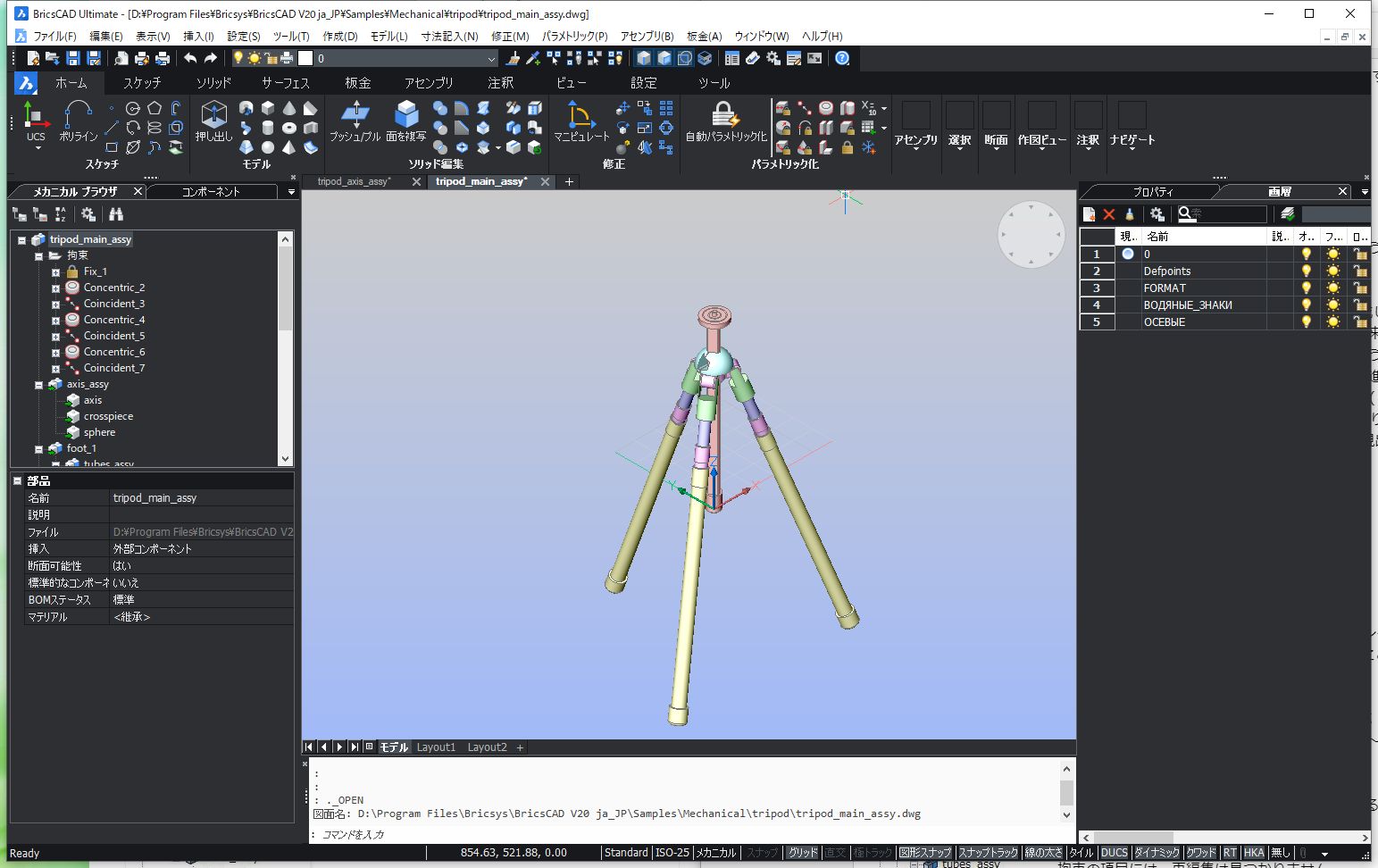Click the ISO-25 status bar field
This screenshot has width=1378, height=868.
tap(672, 853)
